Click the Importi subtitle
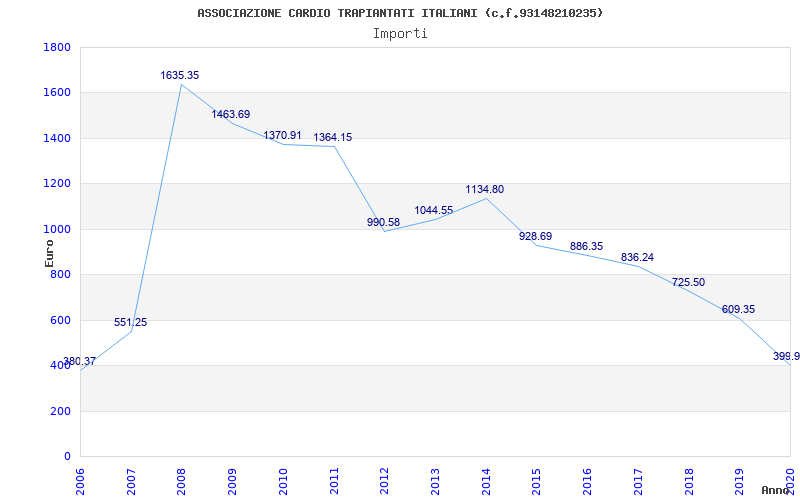This screenshot has height=500, width=800. point(400,34)
